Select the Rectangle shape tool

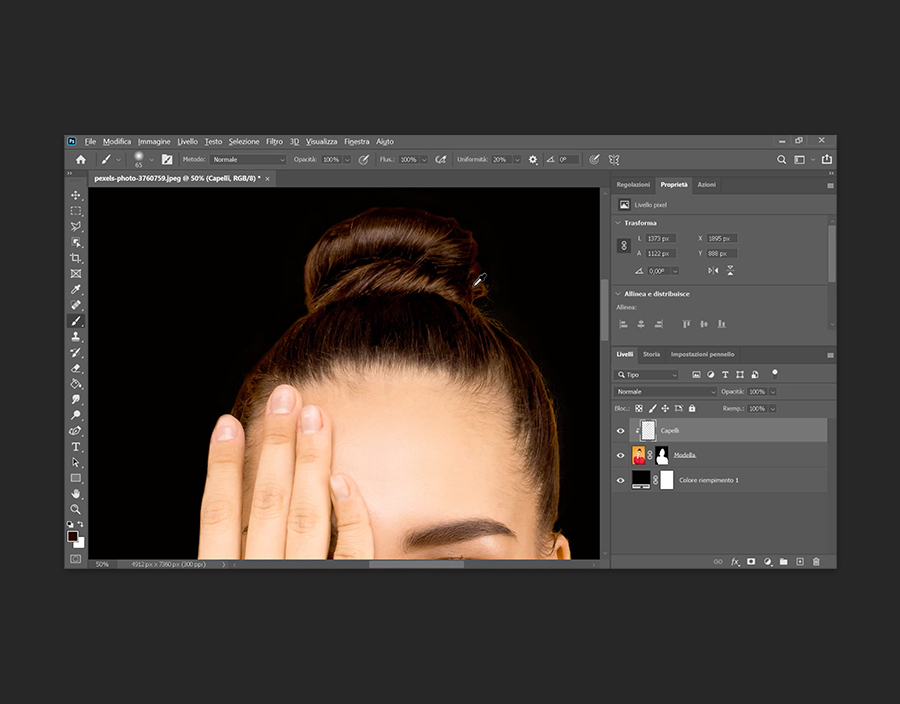76,477
